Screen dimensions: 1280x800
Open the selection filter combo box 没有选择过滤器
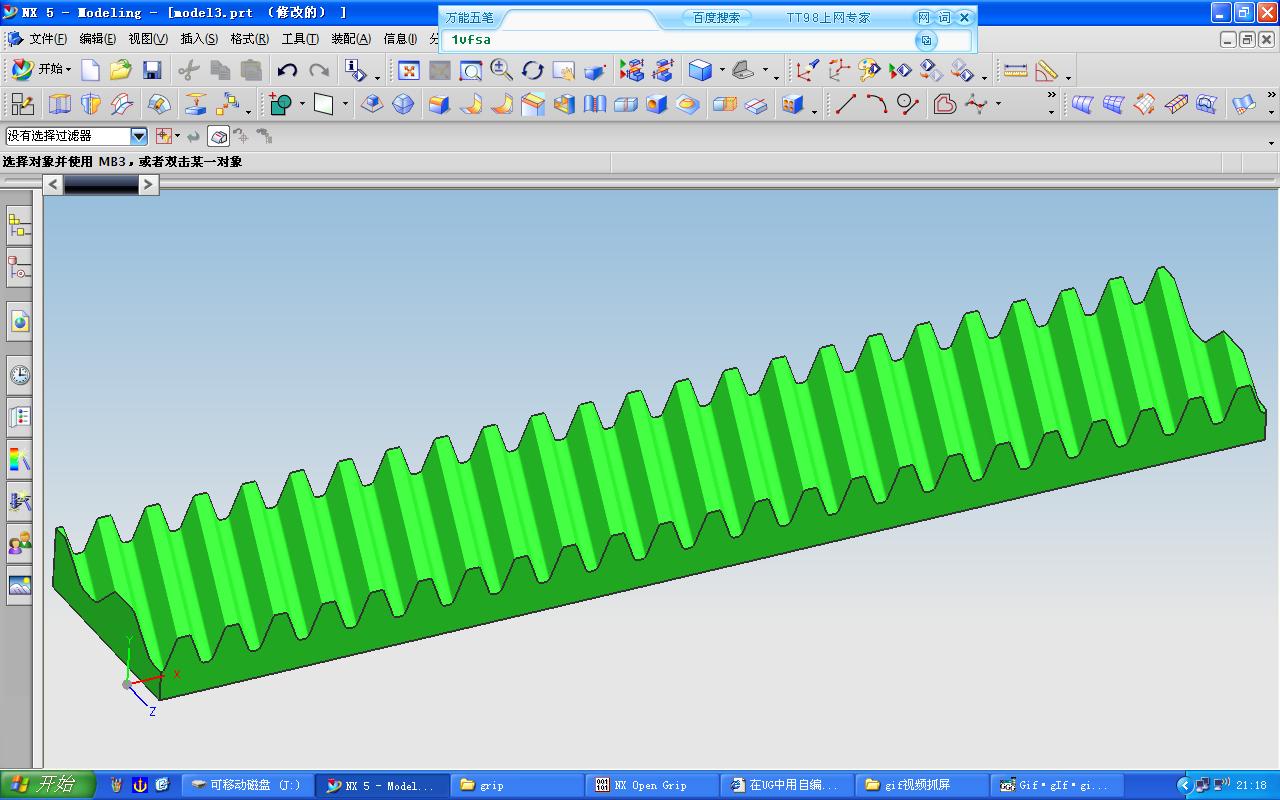tap(76, 136)
